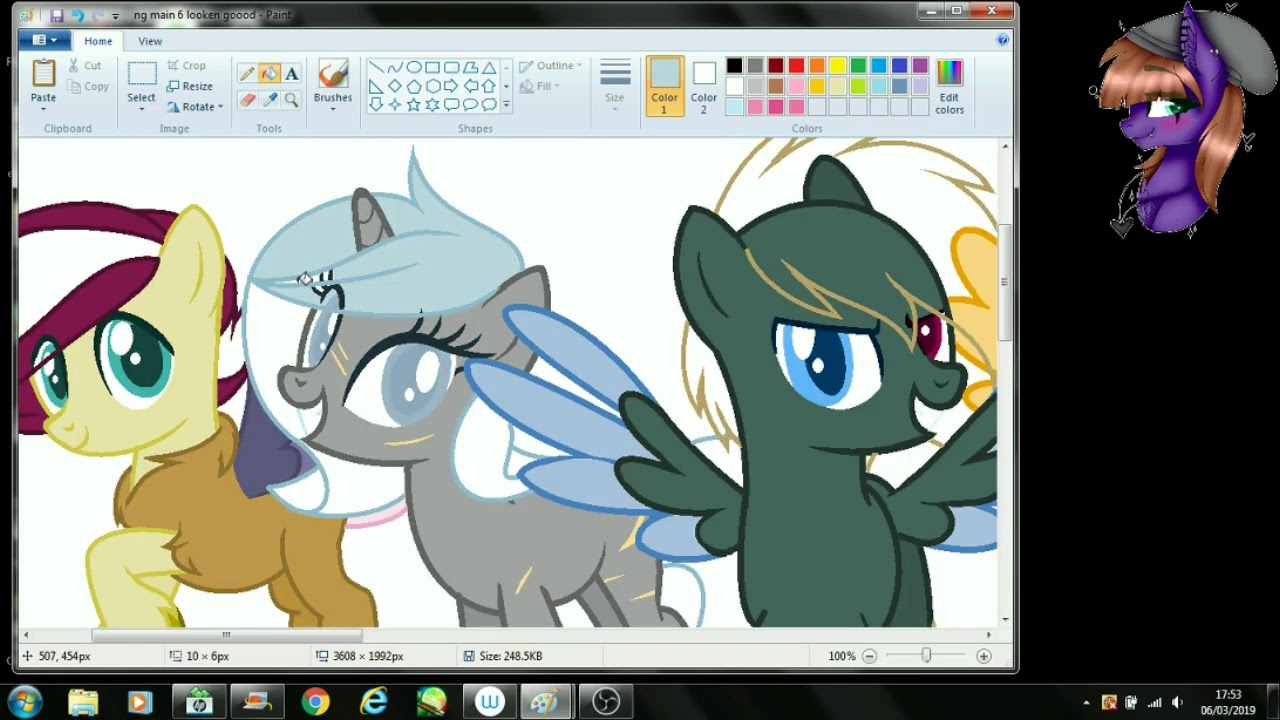This screenshot has height=720, width=1280.
Task: Click the Cut button
Action: [x=84, y=66]
